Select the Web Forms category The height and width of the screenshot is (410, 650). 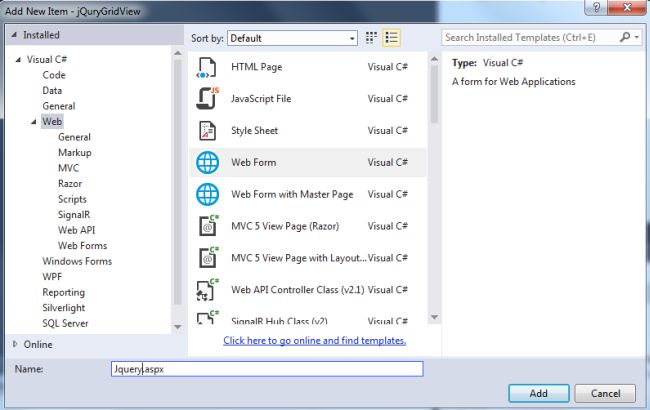pos(82,246)
